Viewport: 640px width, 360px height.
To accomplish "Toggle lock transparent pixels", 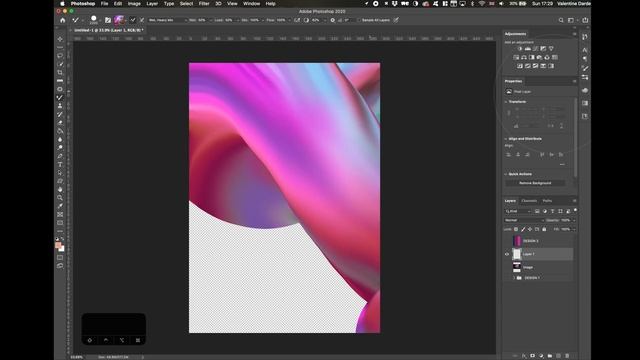I will (516, 229).
